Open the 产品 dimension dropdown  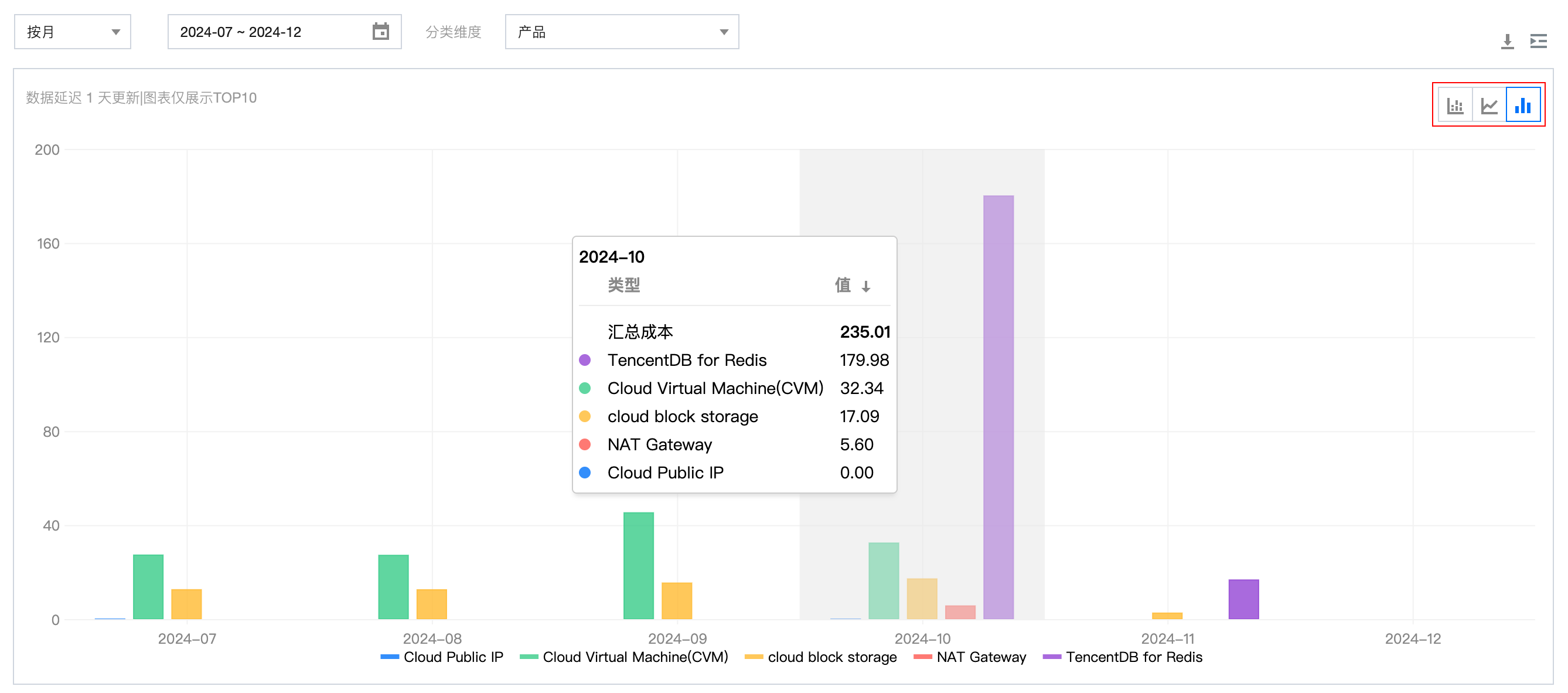click(622, 32)
